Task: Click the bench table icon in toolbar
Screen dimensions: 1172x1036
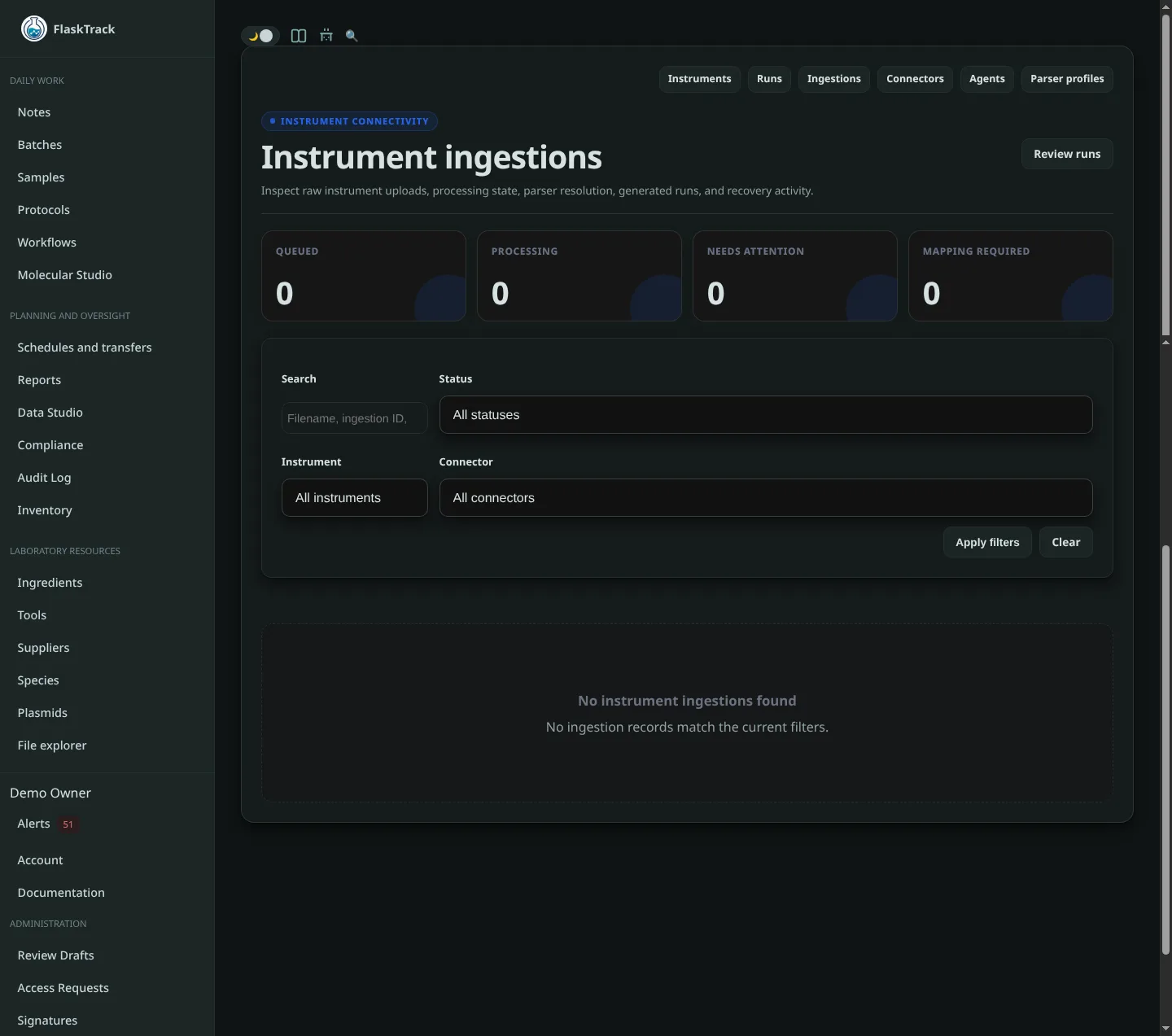Action: point(326,36)
